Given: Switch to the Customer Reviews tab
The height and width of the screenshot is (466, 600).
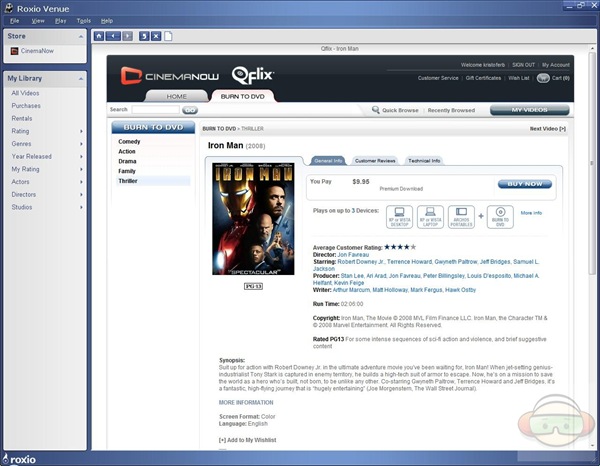Looking at the screenshot, I should [x=375, y=160].
